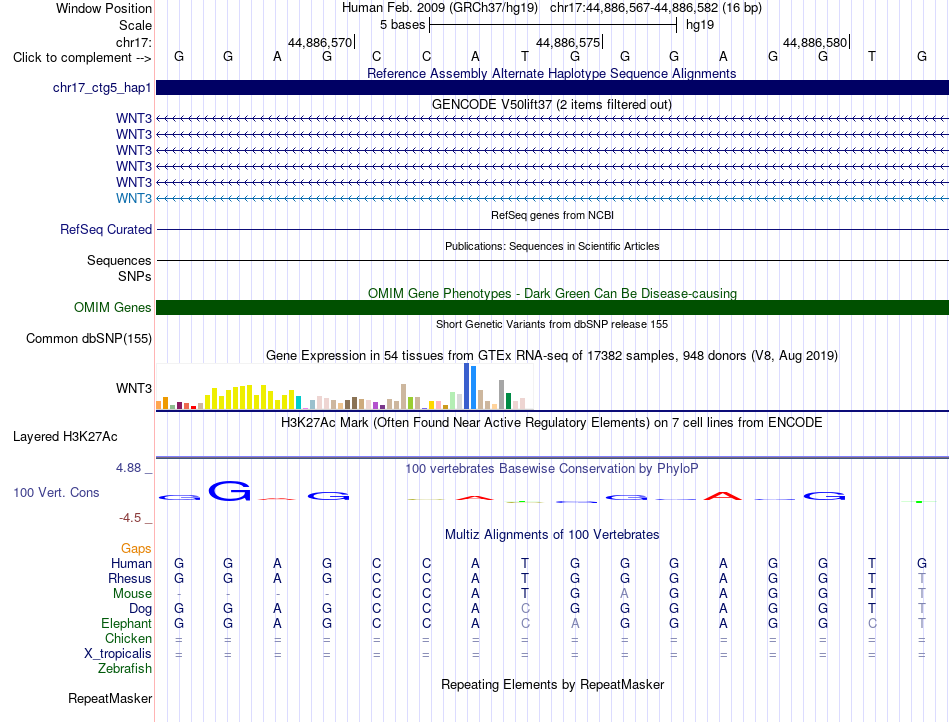Viewport: 950px width, 722px height.
Task: Click the H3K27Ac Mark track title
Action: (x=551, y=422)
